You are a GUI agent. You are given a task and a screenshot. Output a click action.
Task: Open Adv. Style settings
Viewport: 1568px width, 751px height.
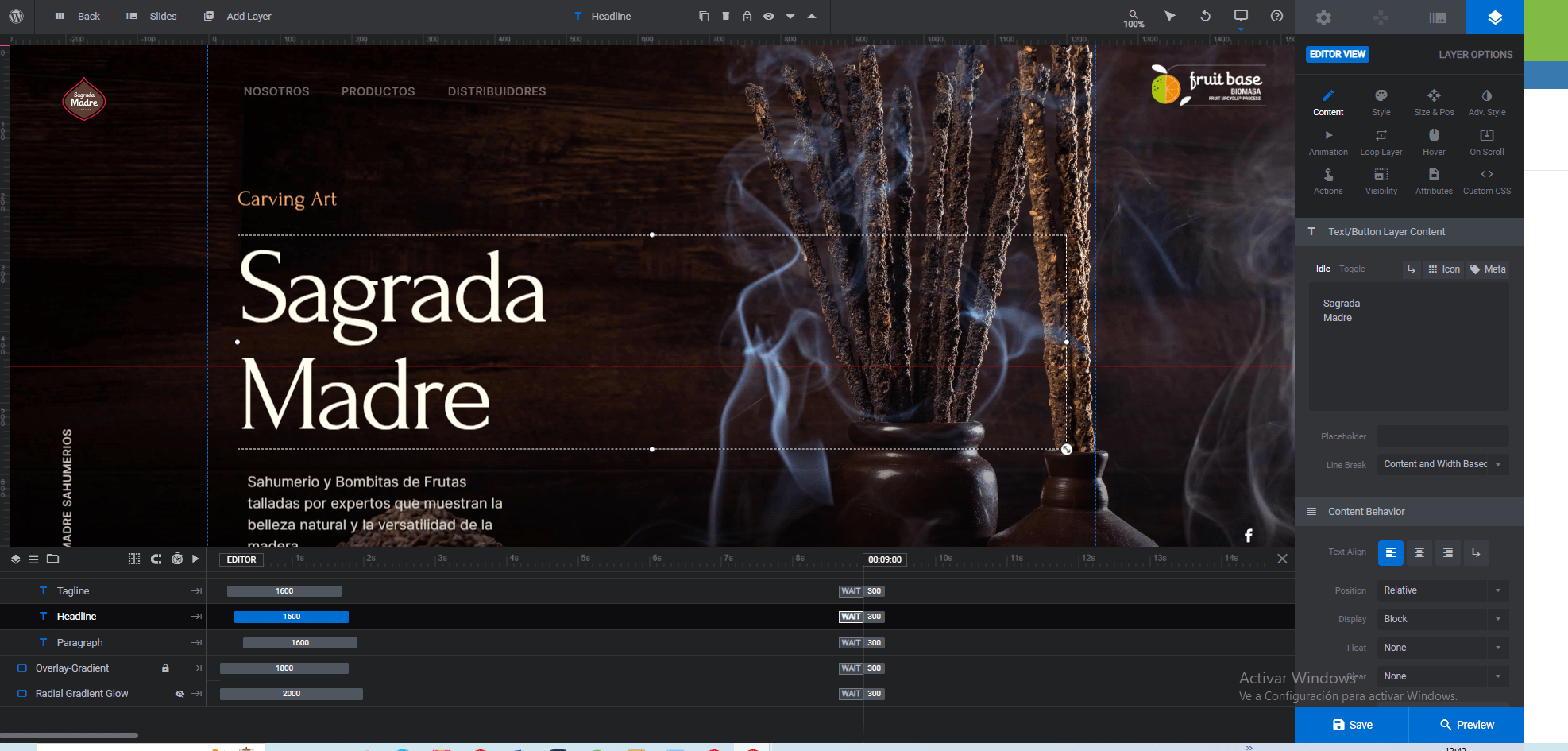pos(1487,103)
